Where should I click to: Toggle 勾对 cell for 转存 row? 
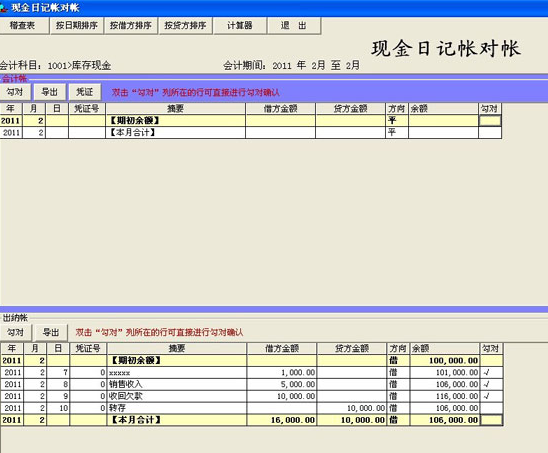pyautogui.click(x=491, y=408)
